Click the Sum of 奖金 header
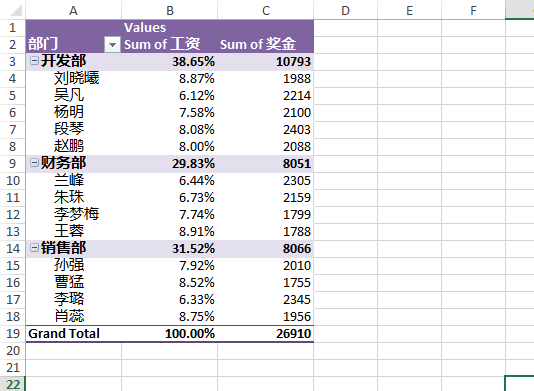 coord(266,45)
